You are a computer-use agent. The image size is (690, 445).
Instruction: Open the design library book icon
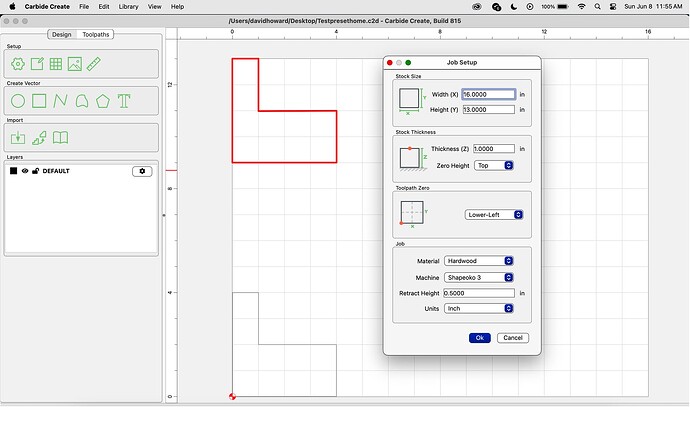click(x=60, y=138)
